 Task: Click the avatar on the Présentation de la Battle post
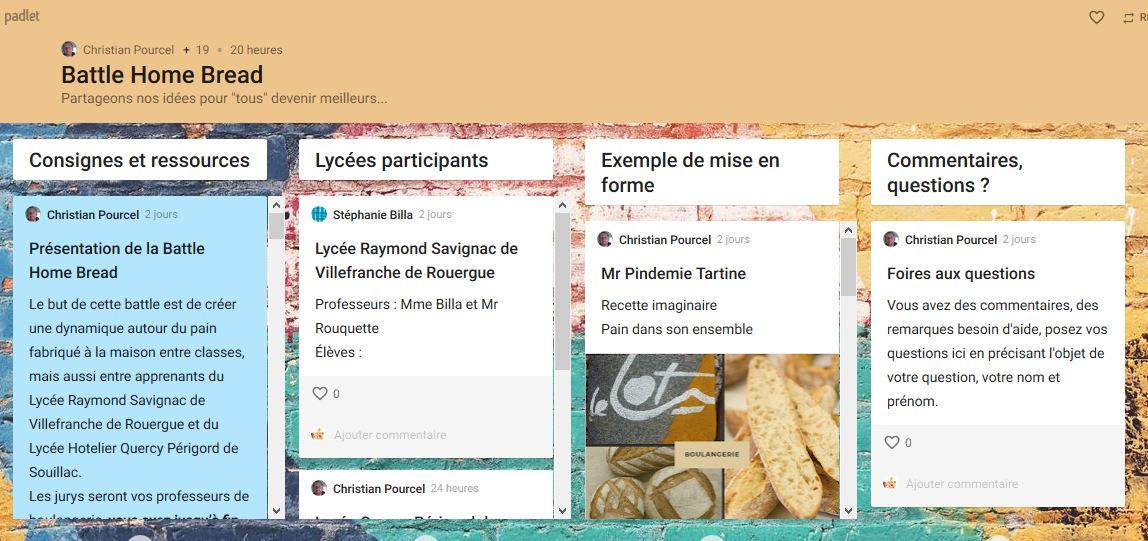point(33,214)
